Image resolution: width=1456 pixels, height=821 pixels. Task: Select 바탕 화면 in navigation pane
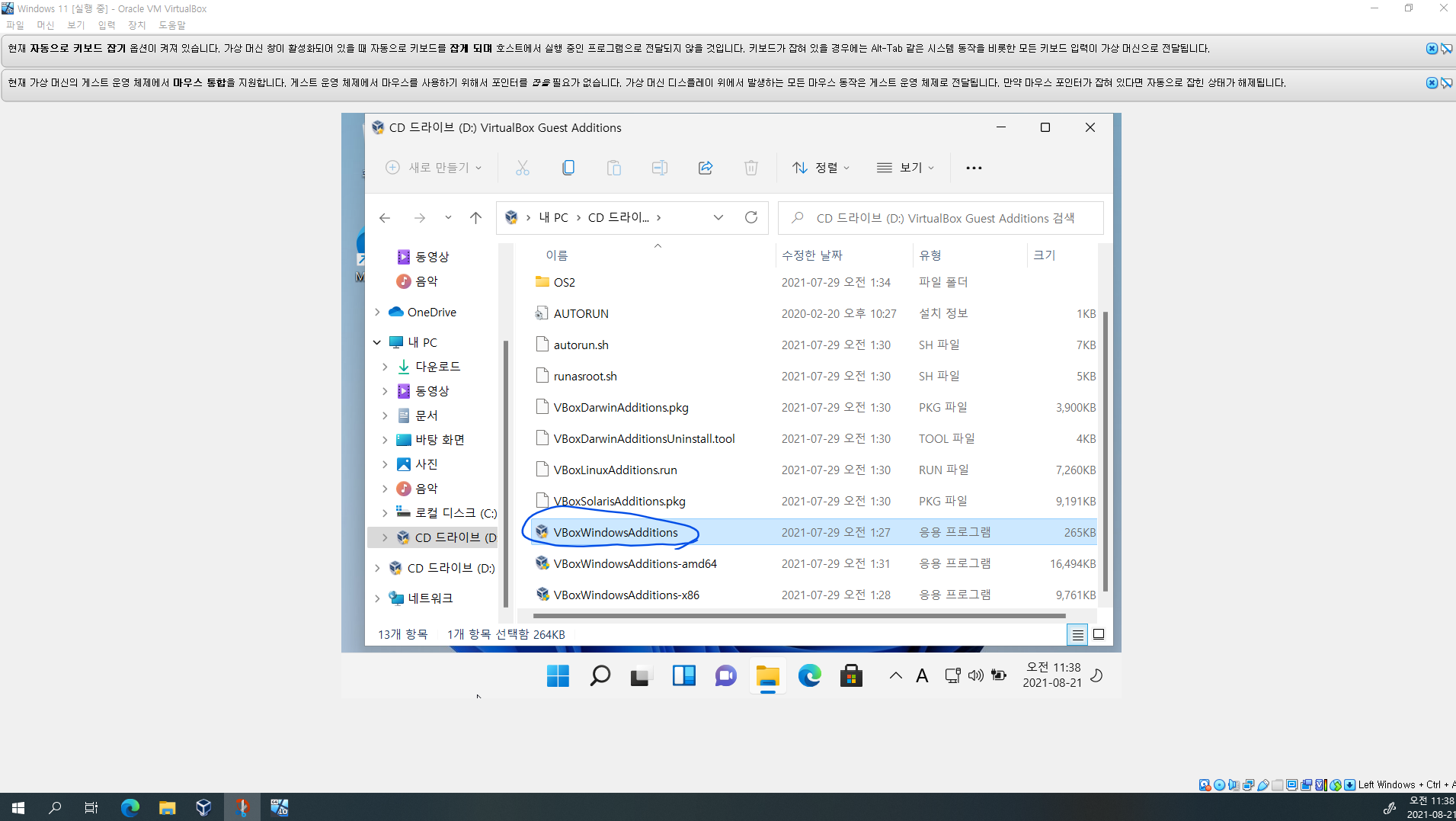[440, 440]
